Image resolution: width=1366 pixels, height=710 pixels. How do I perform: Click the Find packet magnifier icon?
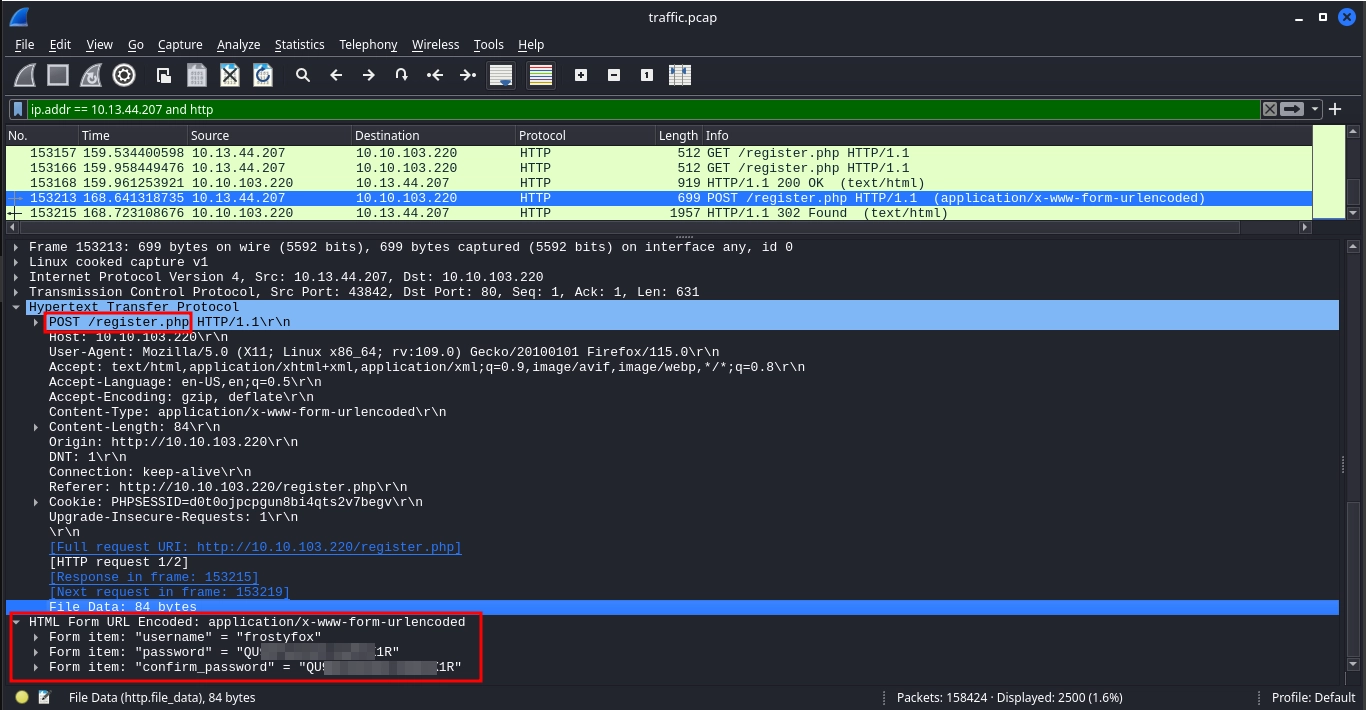tap(303, 75)
